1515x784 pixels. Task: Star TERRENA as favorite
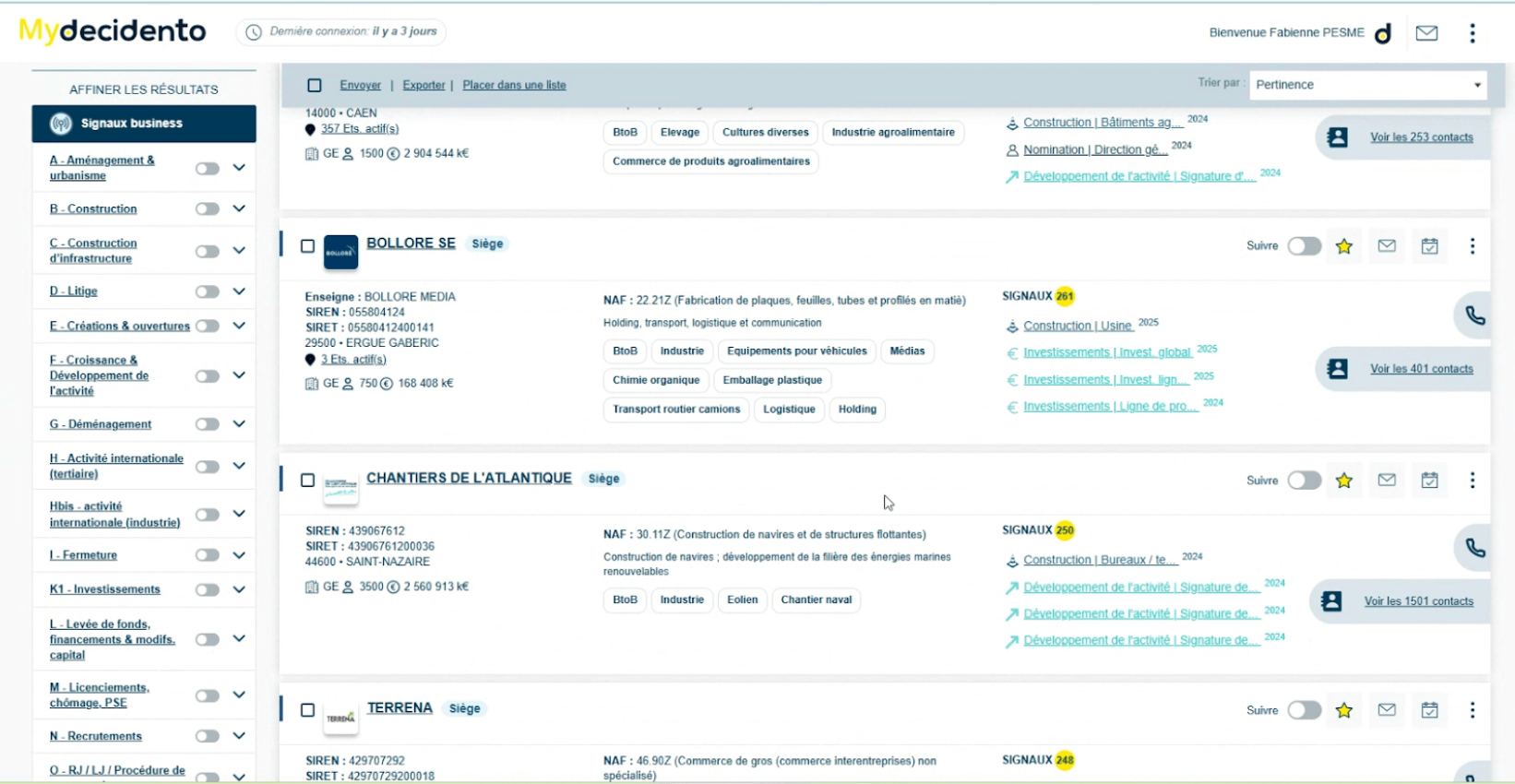(x=1344, y=710)
